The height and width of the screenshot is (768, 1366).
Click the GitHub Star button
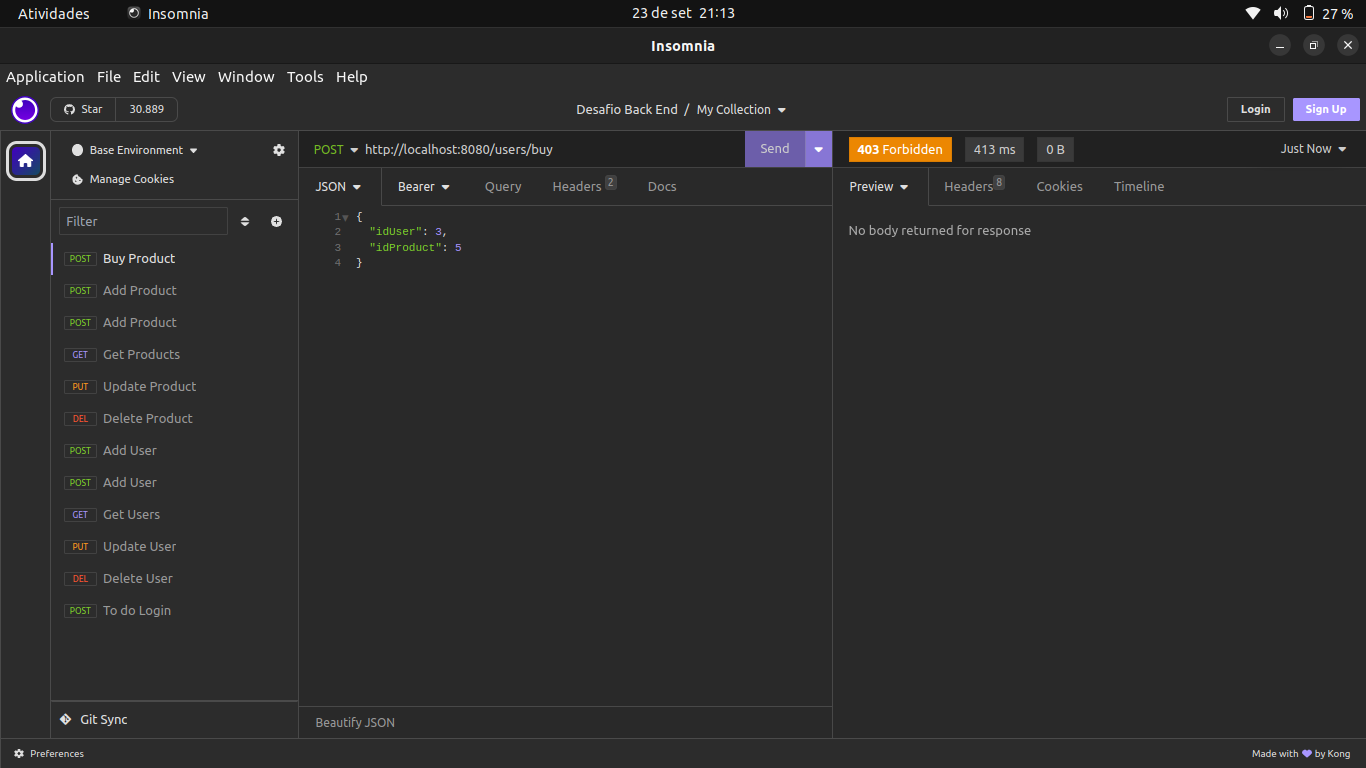[83, 109]
